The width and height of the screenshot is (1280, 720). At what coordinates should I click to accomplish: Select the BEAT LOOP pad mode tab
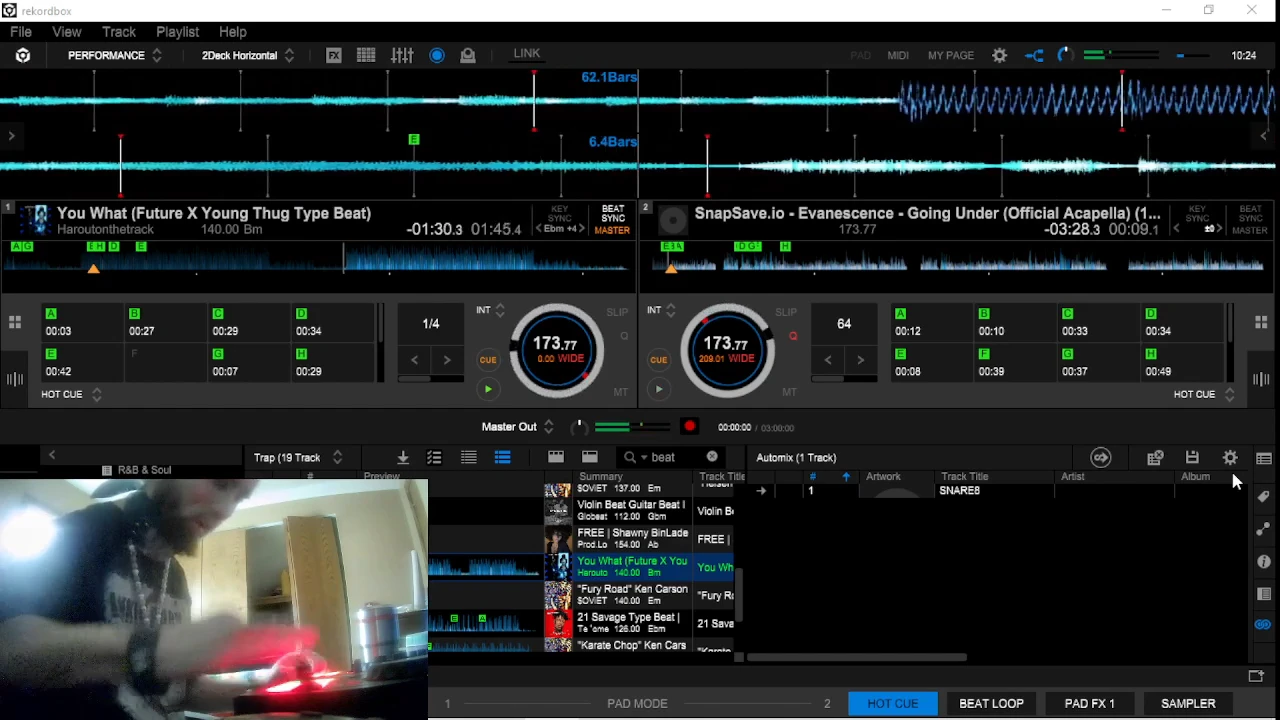(991, 704)
